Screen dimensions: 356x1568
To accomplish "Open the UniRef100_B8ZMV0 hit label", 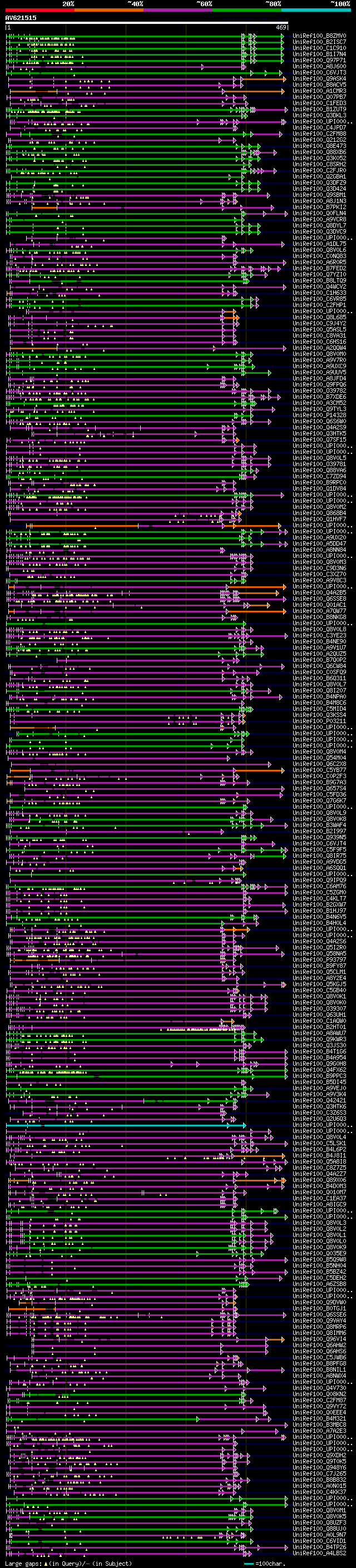I will (x=319, y=36).
